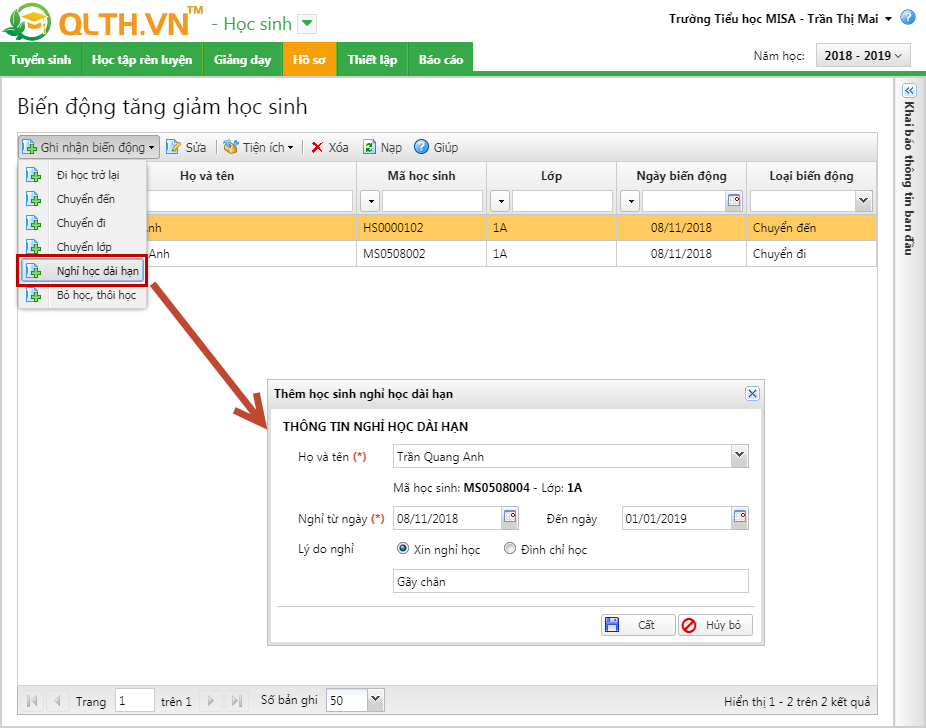Select Đình chỉ học radio option
The image size is (926, 728).
coord(510,549)
